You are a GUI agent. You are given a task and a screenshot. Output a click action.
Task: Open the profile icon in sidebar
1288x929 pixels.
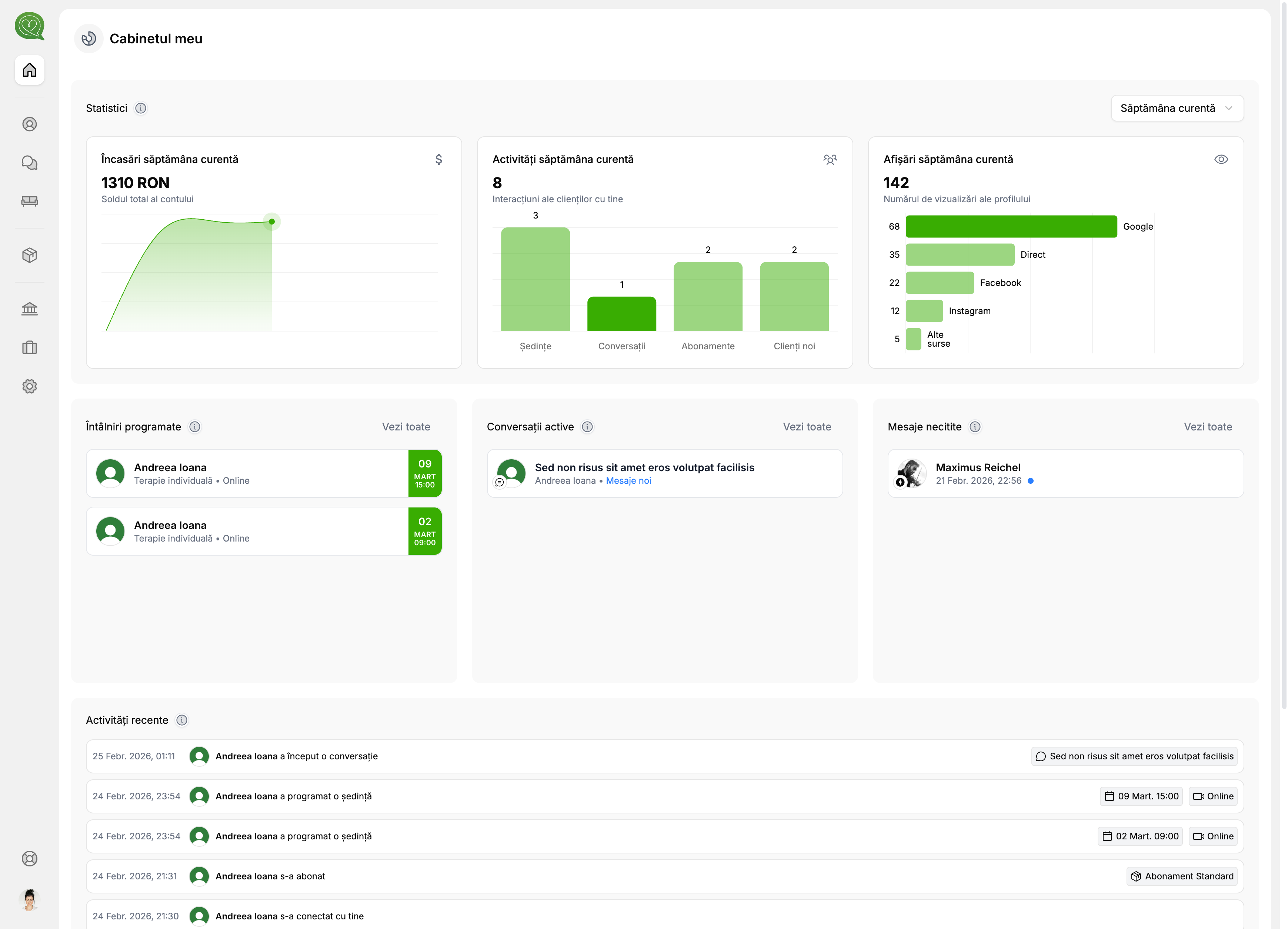(30, 124)
